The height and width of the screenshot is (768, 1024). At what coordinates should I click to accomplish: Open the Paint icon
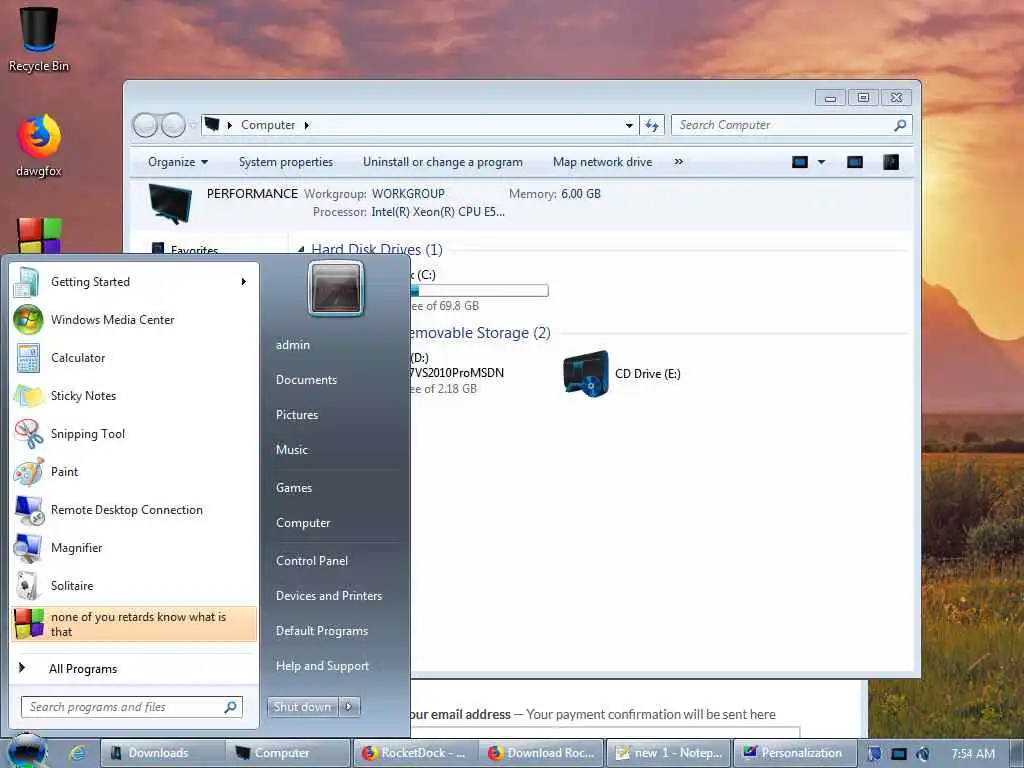[28, 472]
